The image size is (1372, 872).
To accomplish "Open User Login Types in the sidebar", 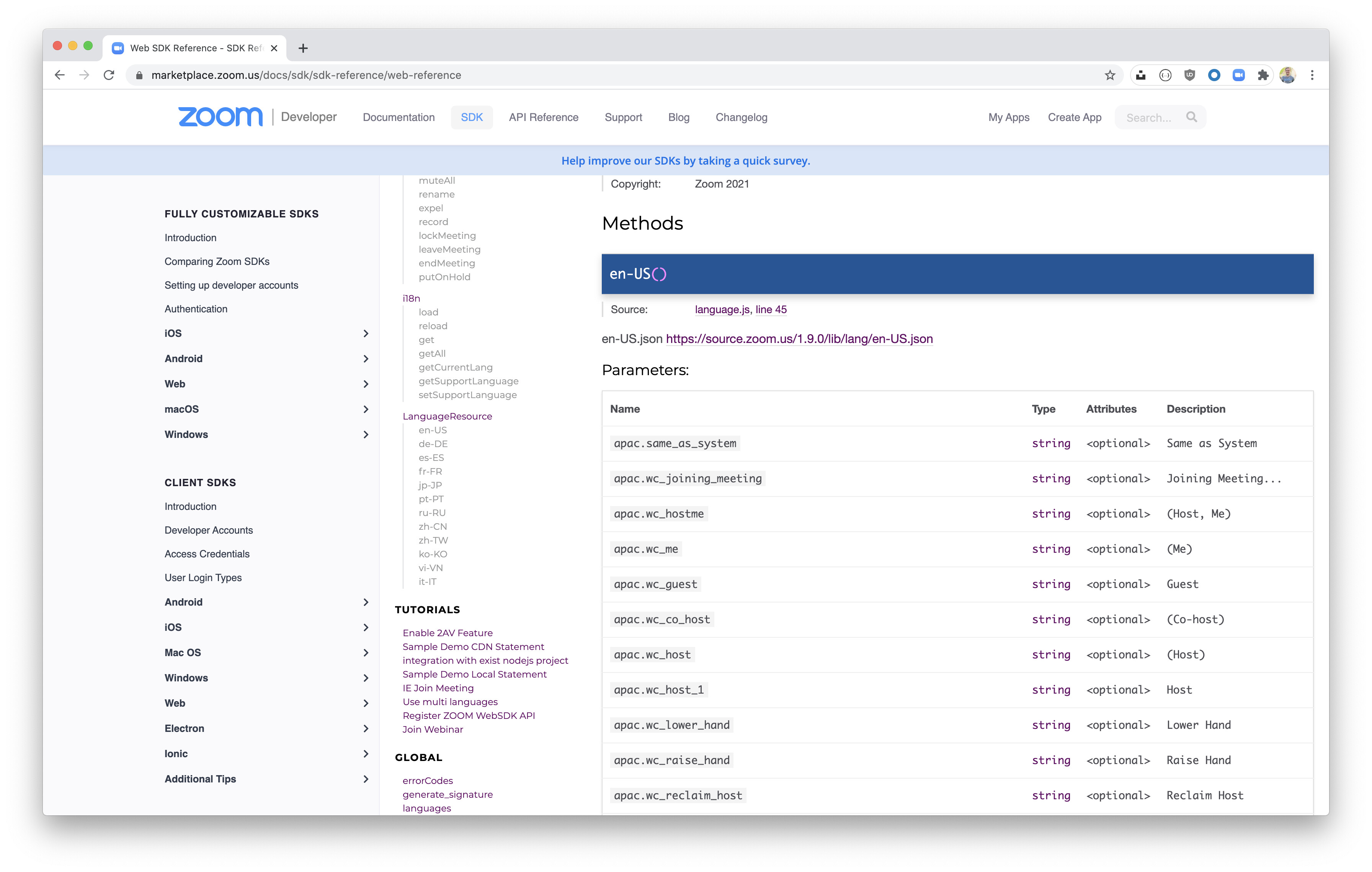I will (203, 578).
